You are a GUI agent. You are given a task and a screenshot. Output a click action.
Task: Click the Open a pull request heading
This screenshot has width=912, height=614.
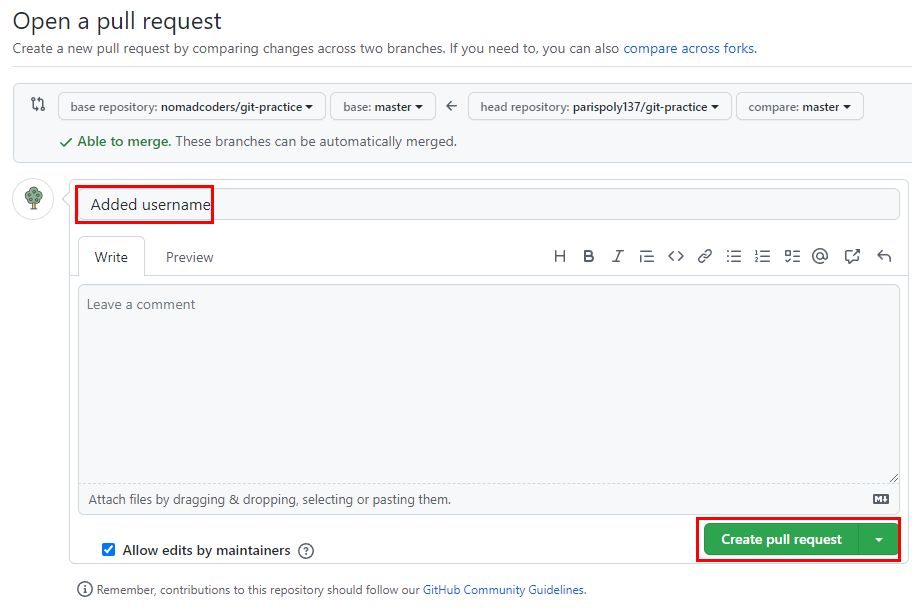coord(117,21)
